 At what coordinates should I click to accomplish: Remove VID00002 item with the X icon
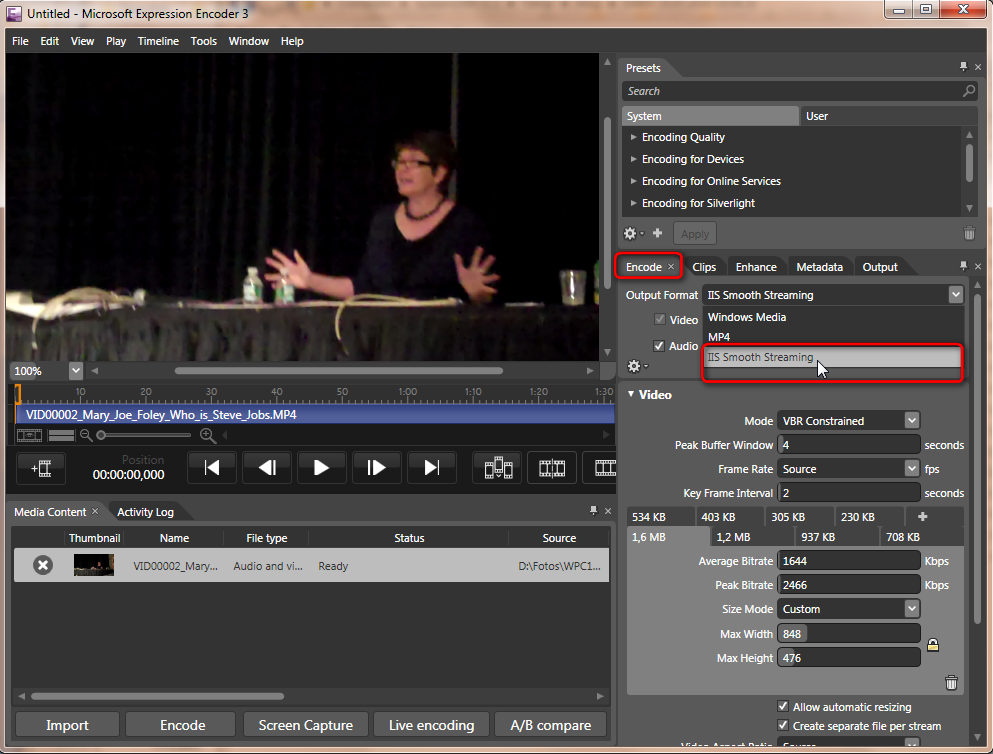(x=43, y=565)
